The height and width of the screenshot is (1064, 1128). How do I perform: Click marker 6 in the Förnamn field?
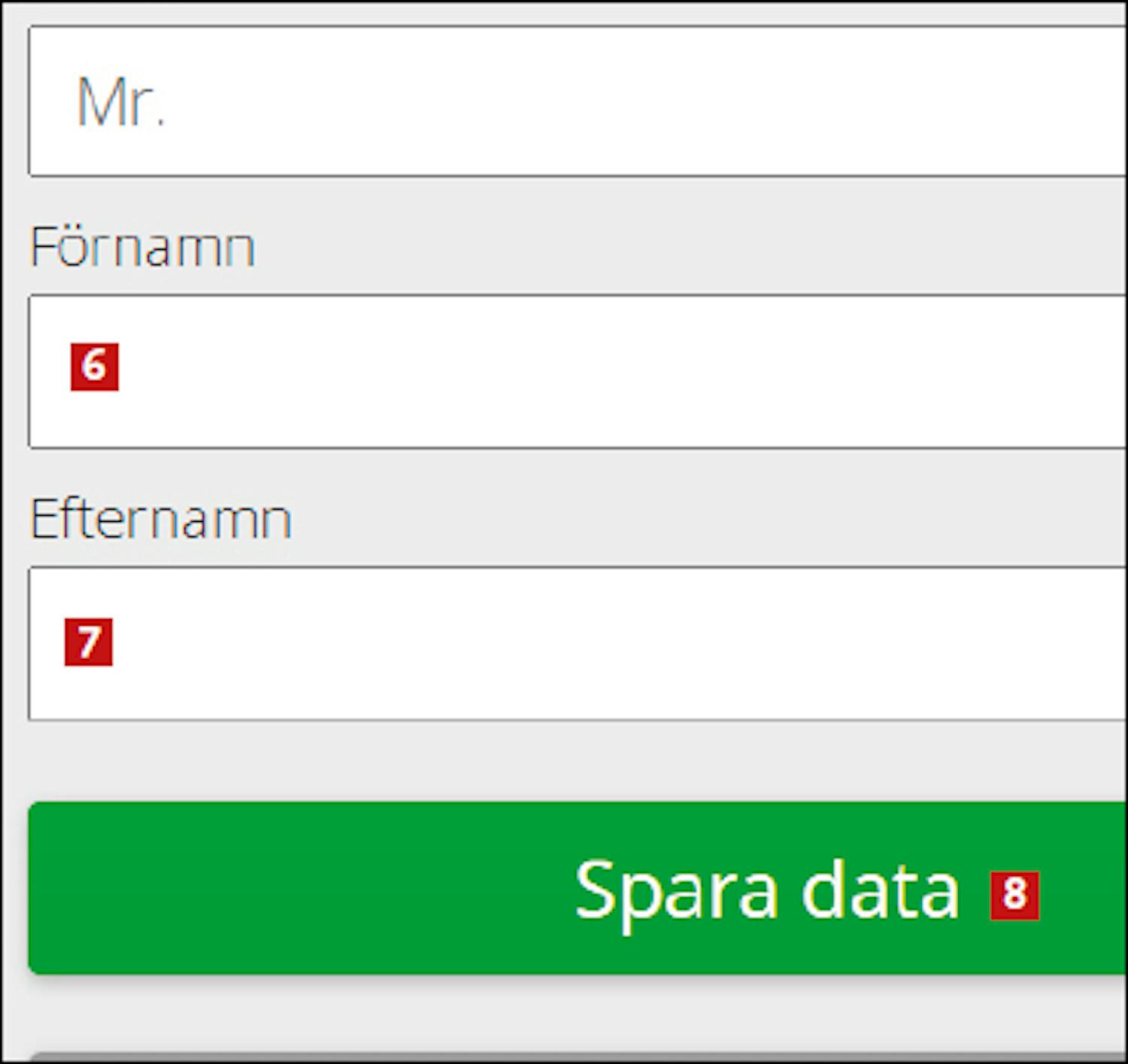[94, 367]
